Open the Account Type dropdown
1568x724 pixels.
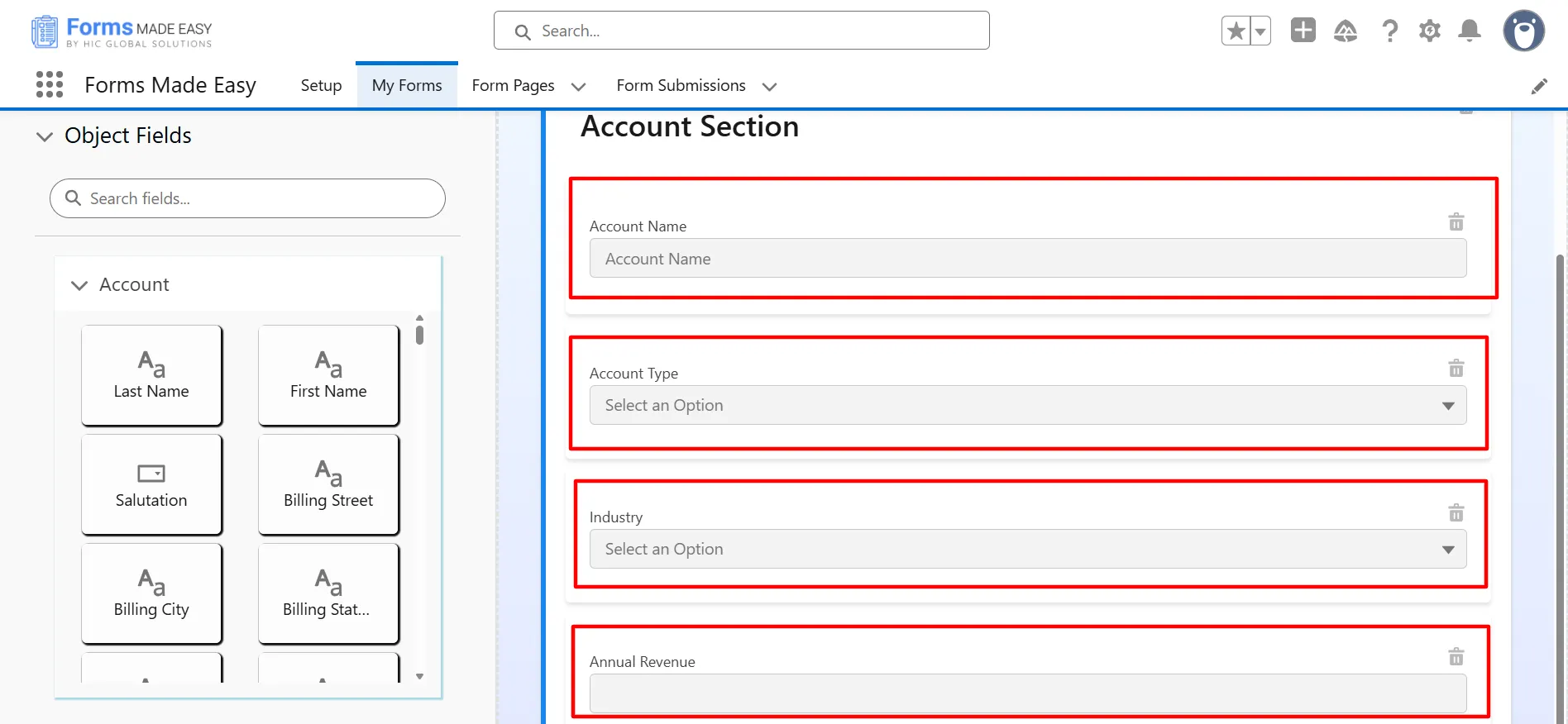(x=1027, y=405)
